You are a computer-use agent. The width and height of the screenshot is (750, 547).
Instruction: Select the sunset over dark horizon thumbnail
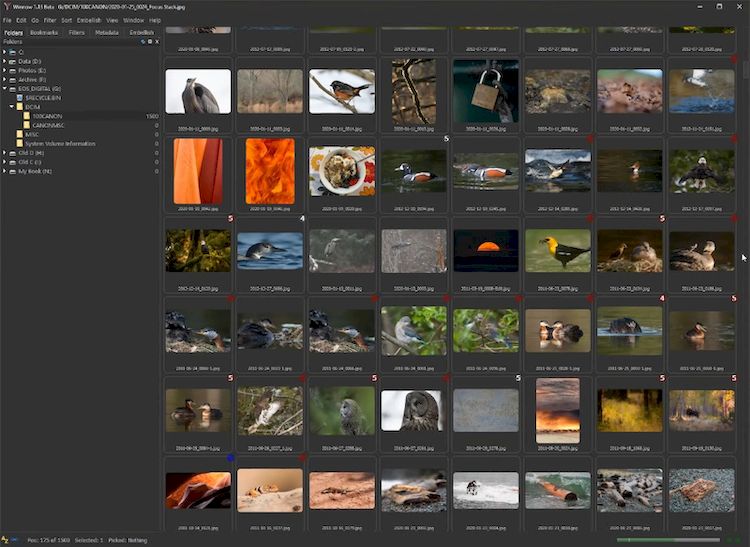pyautogui.click(x=486, y=252)
